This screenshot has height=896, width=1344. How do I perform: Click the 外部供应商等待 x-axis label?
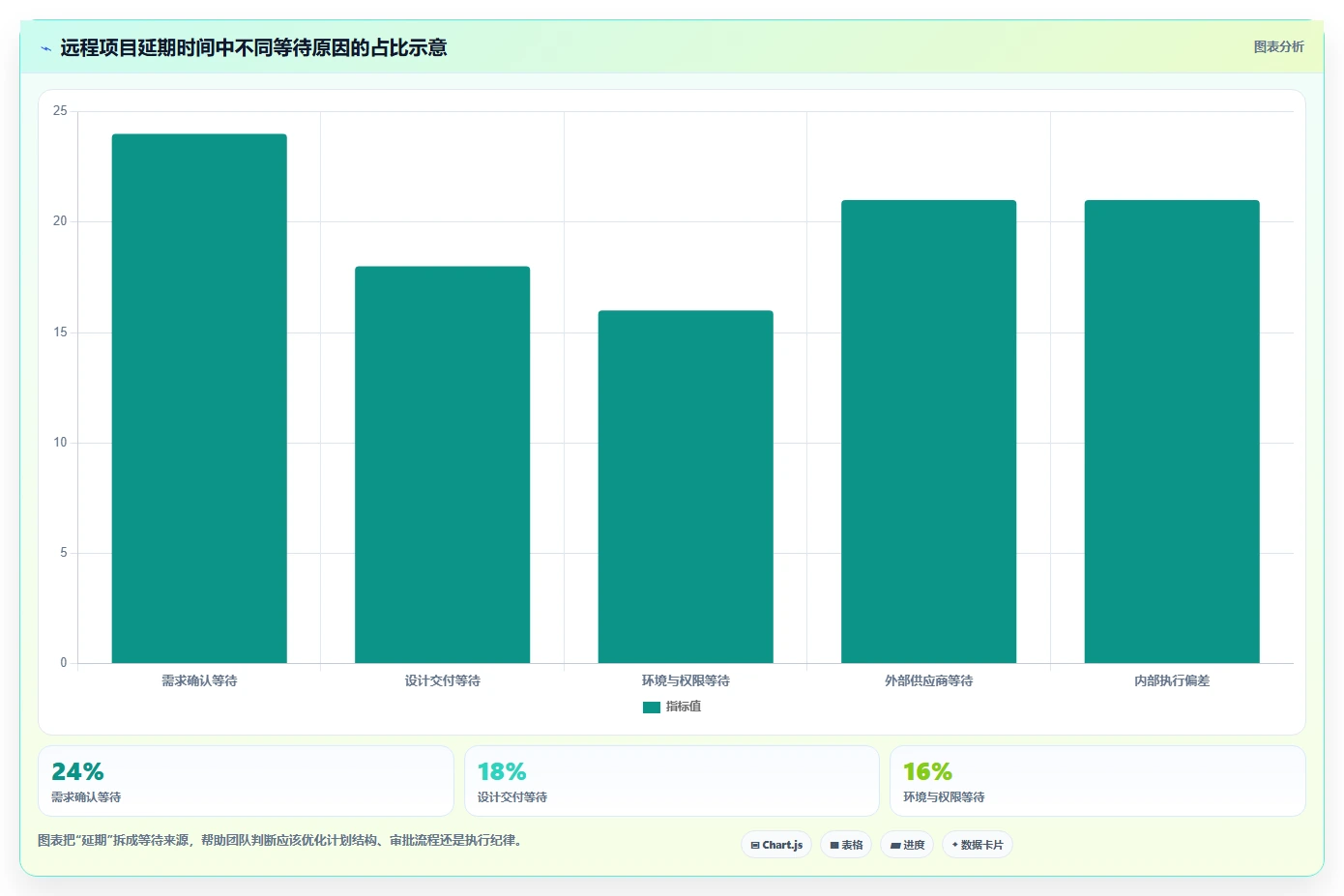pyautogui.click(x=928, y=680)
